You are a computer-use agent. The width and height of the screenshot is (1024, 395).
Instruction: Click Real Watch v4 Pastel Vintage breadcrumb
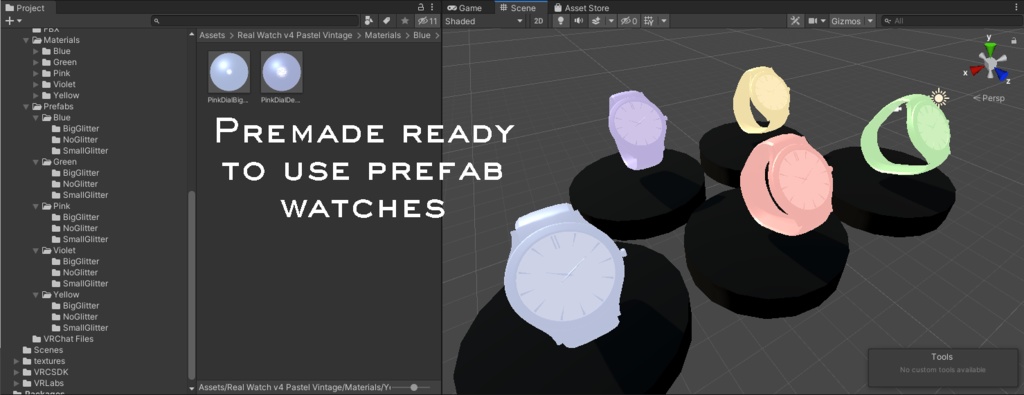click(295, 35)
